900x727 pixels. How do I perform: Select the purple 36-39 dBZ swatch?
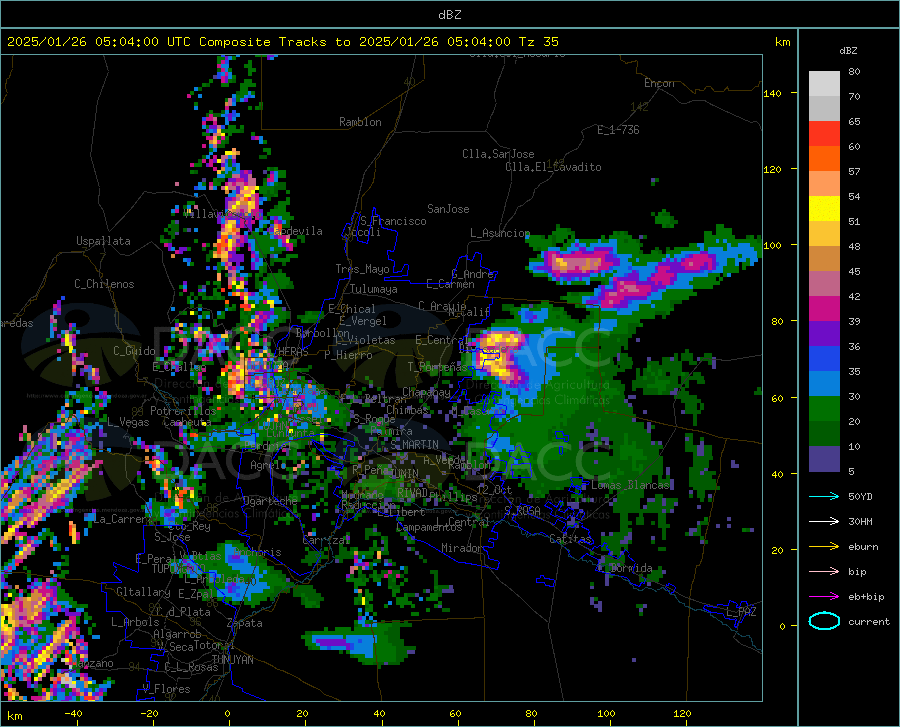coord(824,334)
